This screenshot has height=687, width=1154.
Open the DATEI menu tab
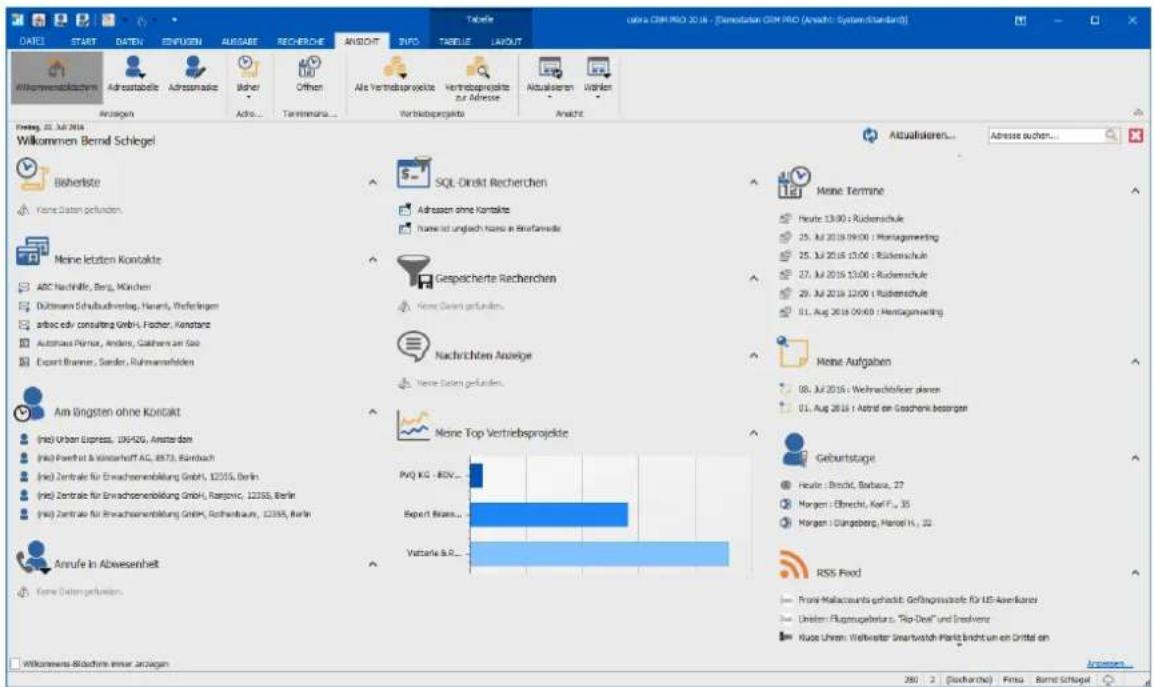tap(32, 41)
